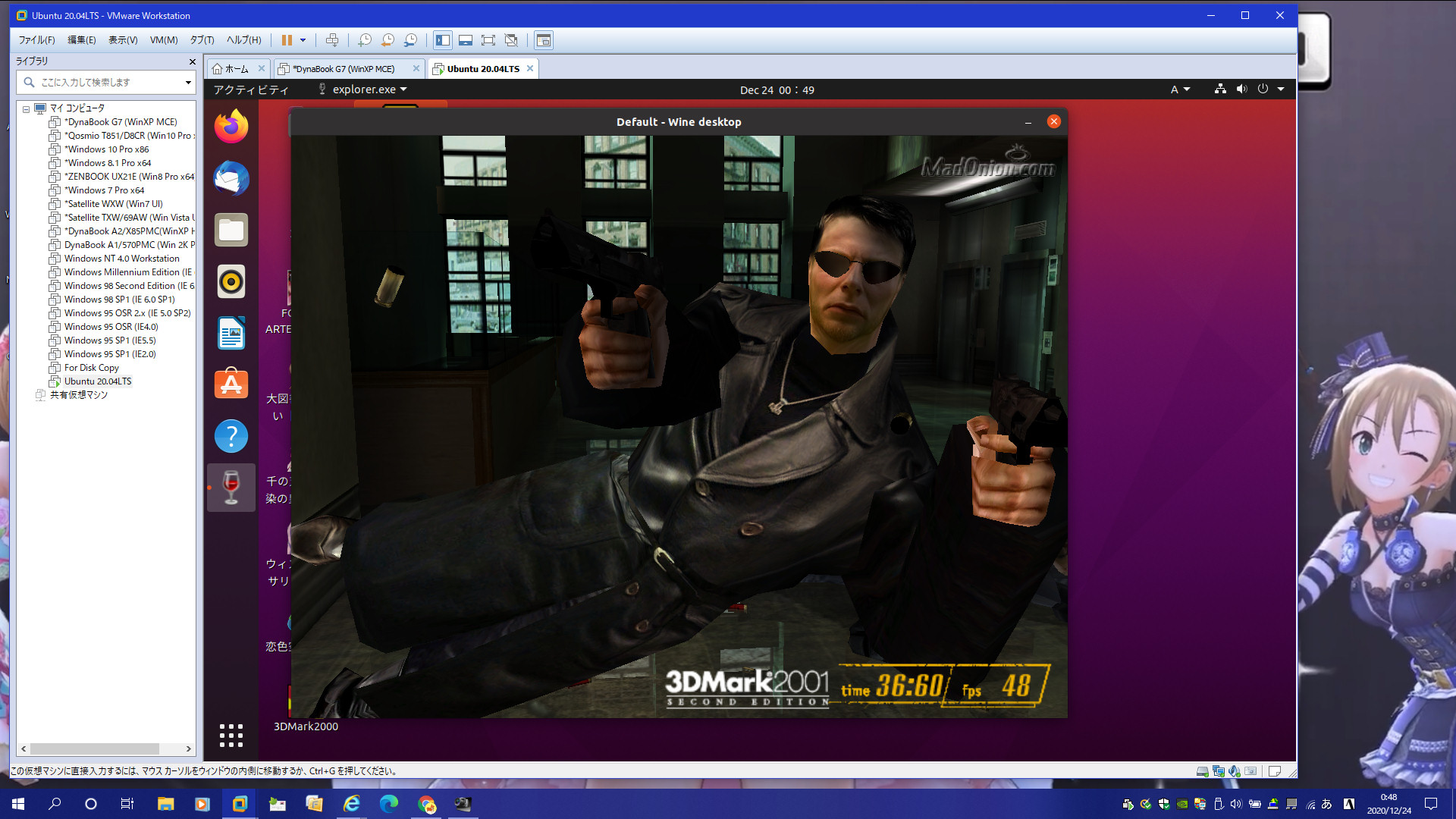Screen dimensions: 1456x819
Task: Close the Ubuntu 20.04LTS tab
Action: point(530,68)
